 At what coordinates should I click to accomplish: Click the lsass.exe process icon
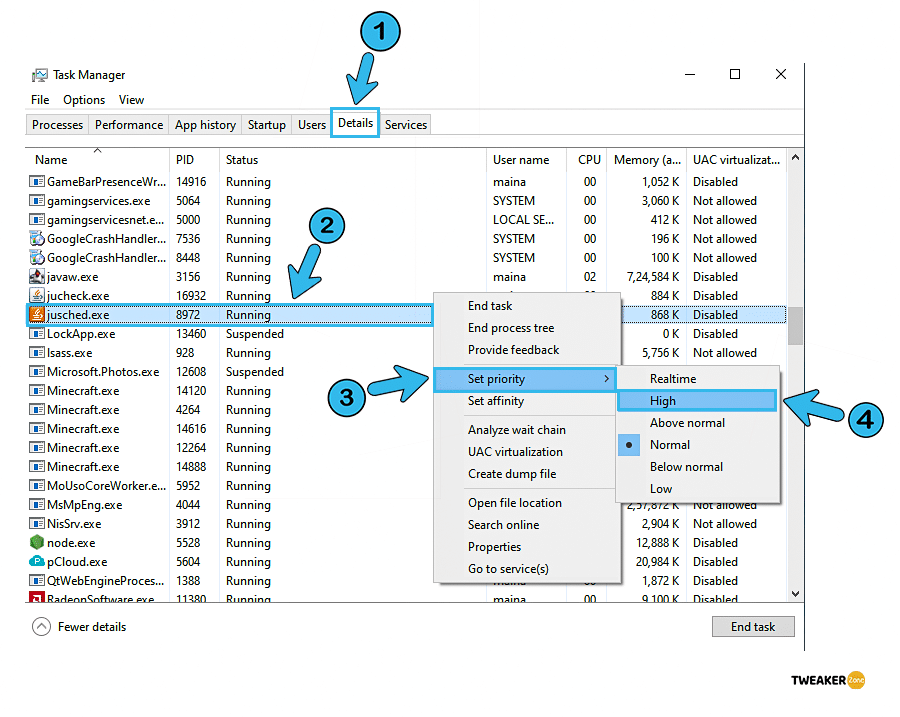click(37, 352)
